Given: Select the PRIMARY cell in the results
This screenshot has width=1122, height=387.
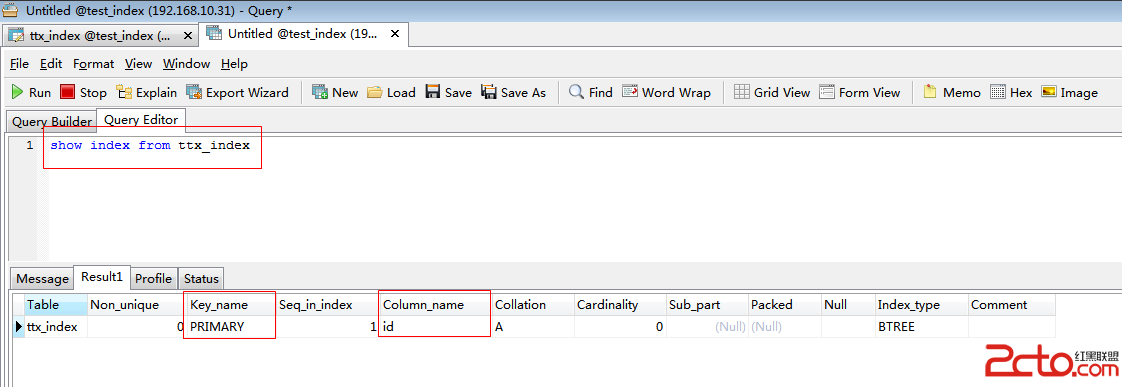Looking at the screenshot, I should (230, 327).
